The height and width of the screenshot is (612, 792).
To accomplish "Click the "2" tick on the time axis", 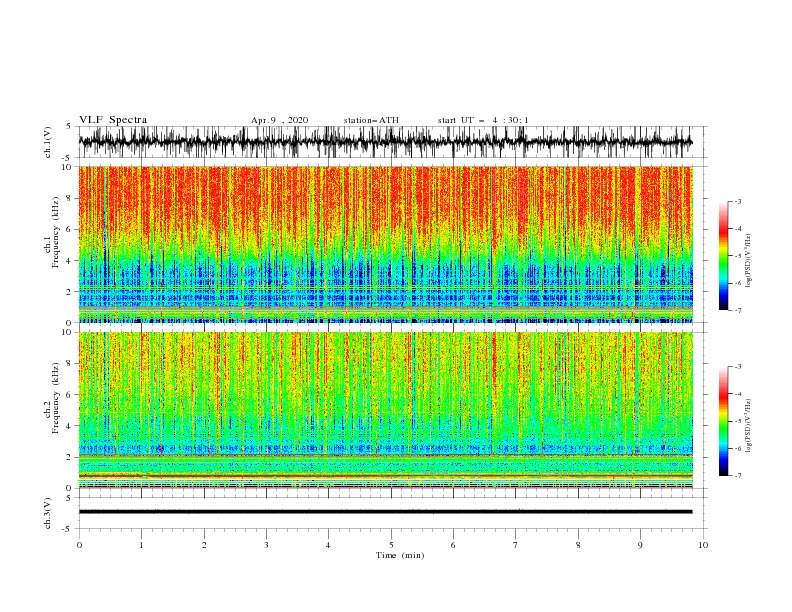I will [x=204, y=545].
